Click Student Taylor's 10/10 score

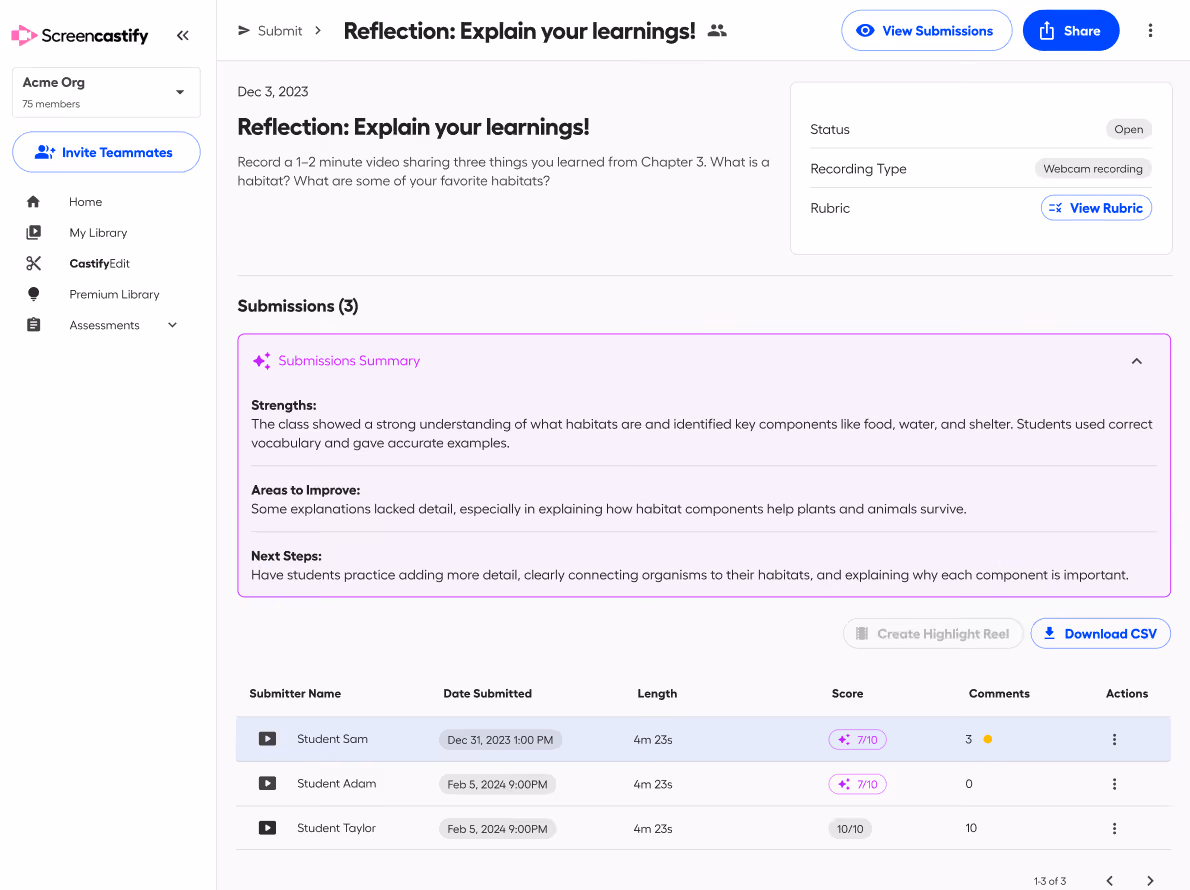[x=850, y=829]
